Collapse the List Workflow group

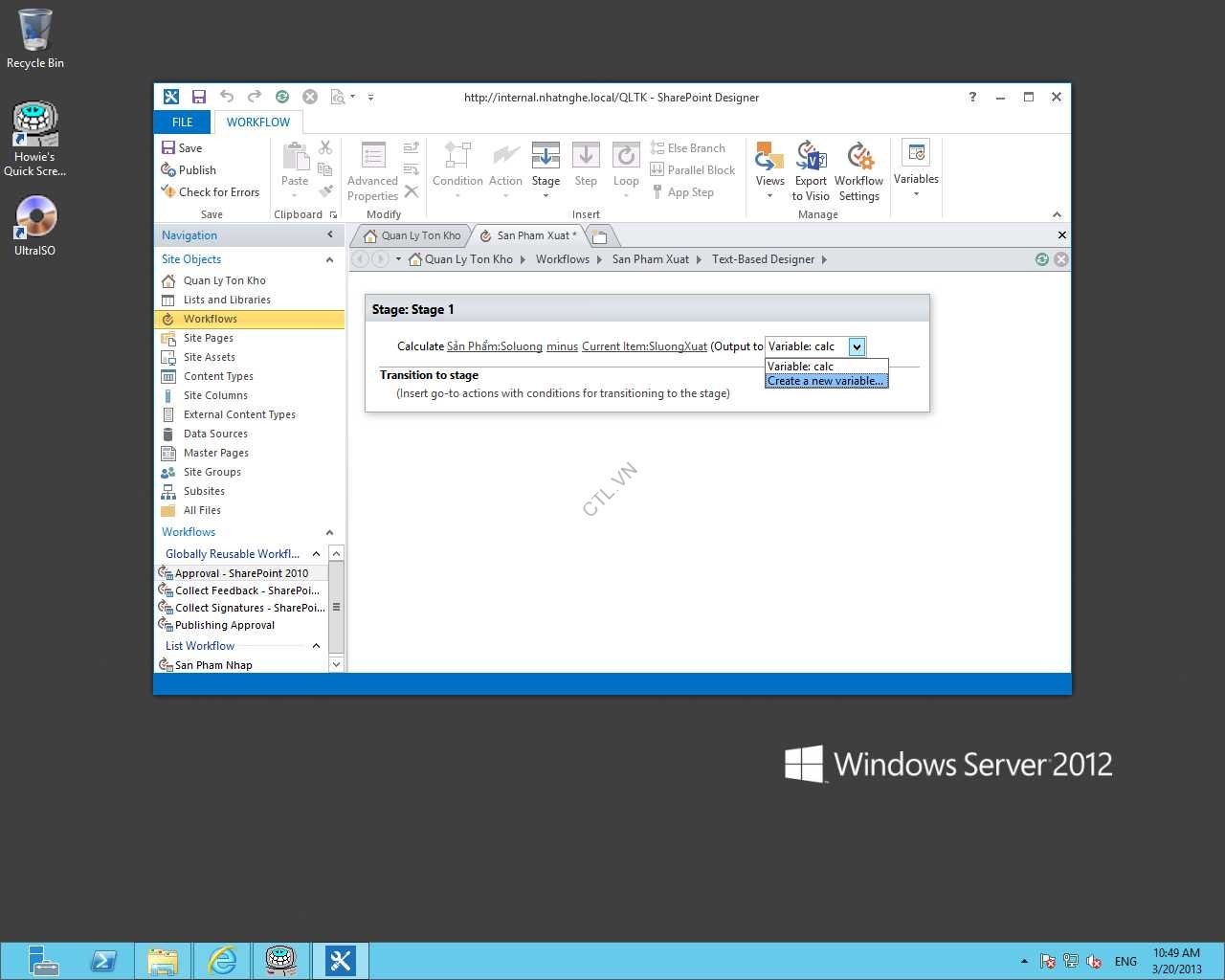point(316,646)
